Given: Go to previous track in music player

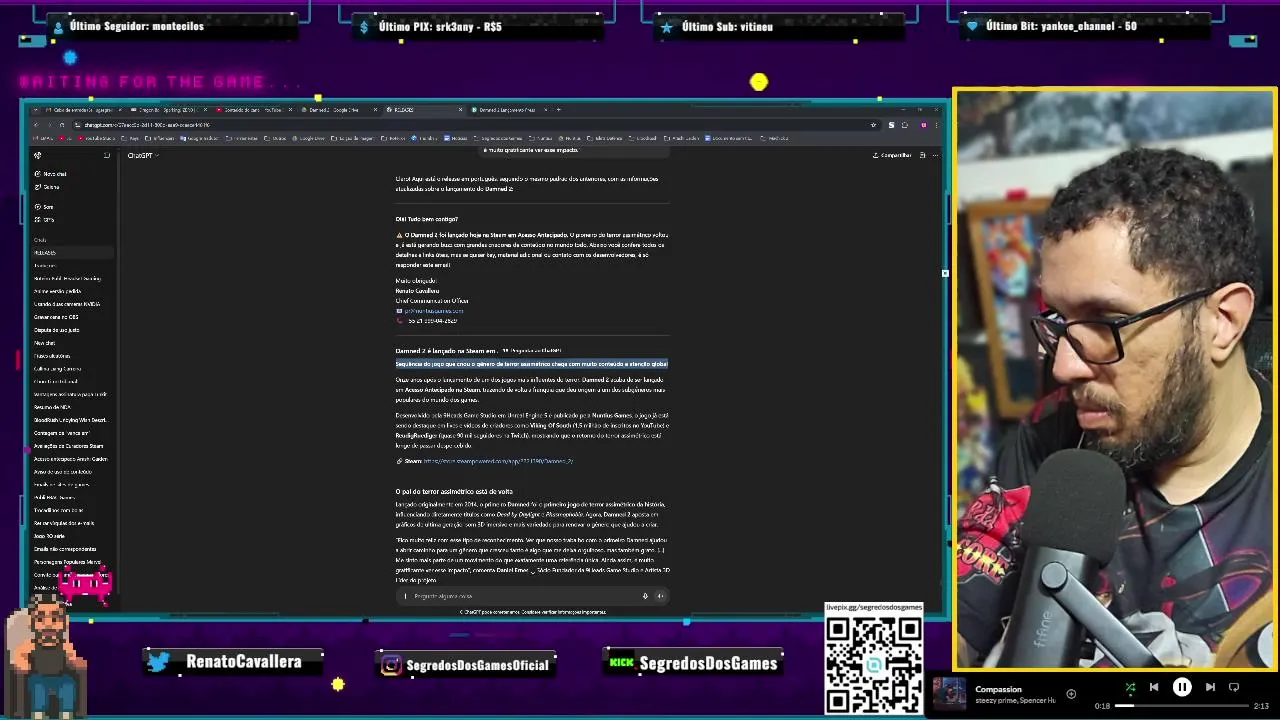Looking at the screenshot, I should [x=1153, y=687].
